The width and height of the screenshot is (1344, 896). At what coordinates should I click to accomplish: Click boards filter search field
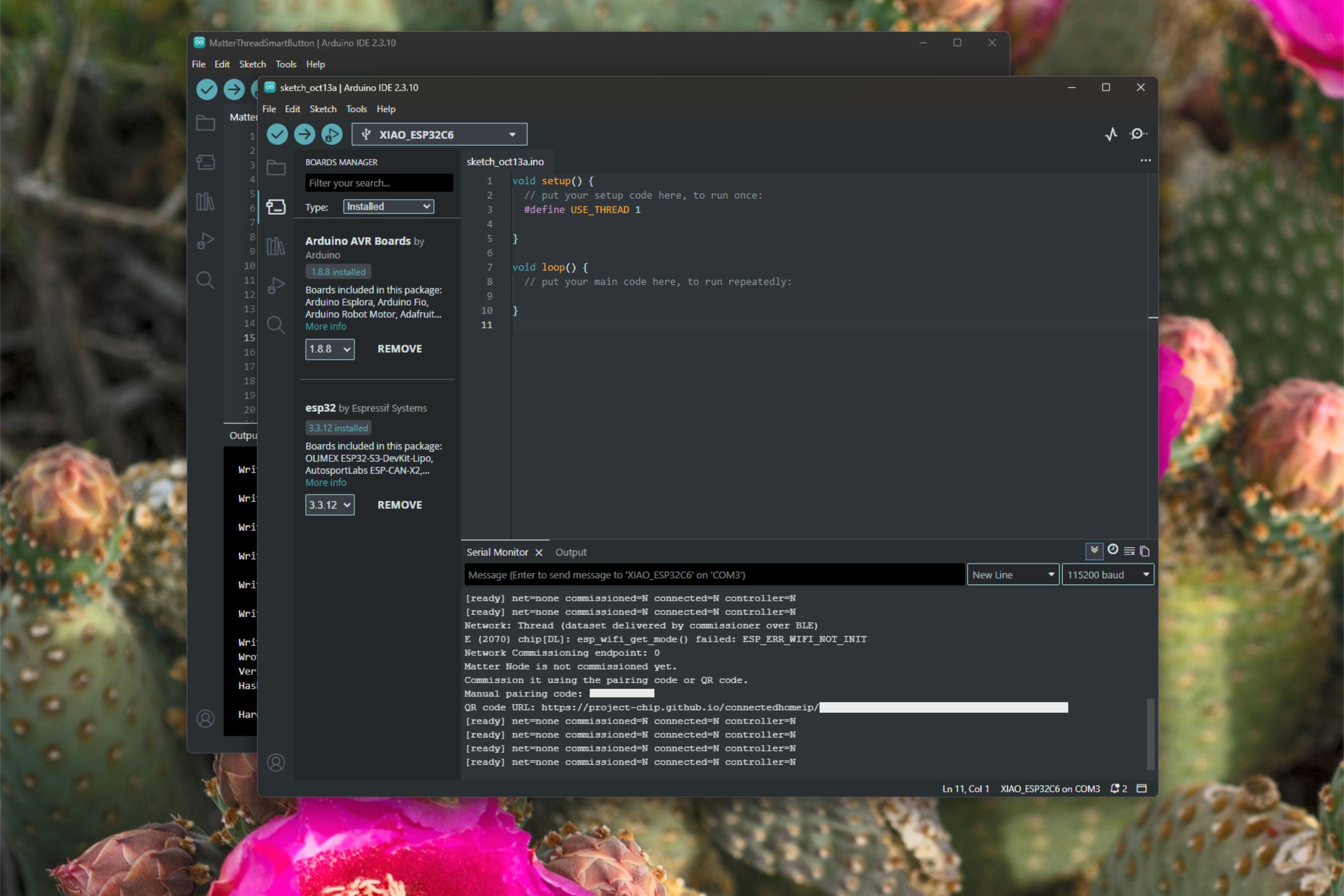coord(379,183)
